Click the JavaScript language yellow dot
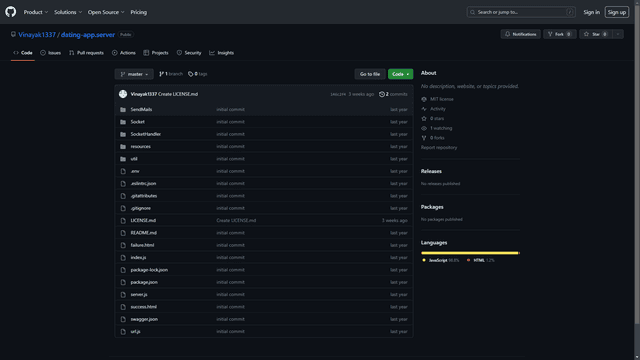The image size is (640, 360). tap(424, 260)
